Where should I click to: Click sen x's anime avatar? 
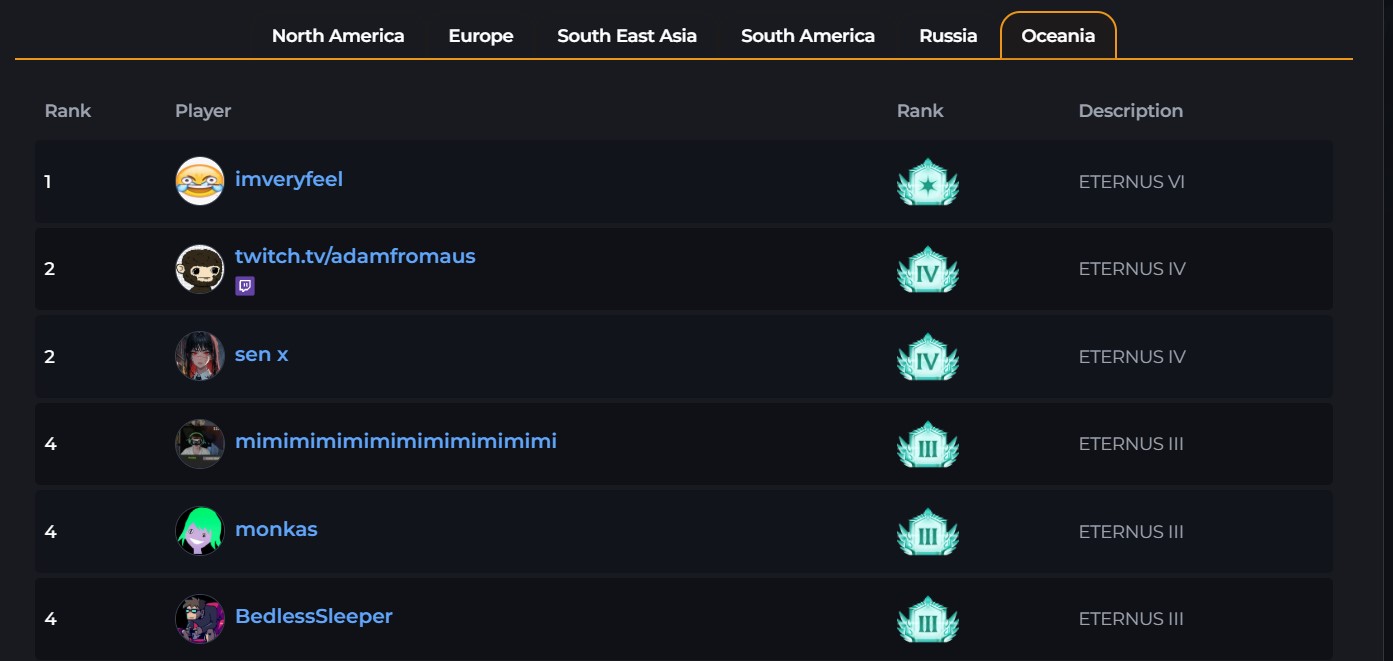click(x=200, y=356)
